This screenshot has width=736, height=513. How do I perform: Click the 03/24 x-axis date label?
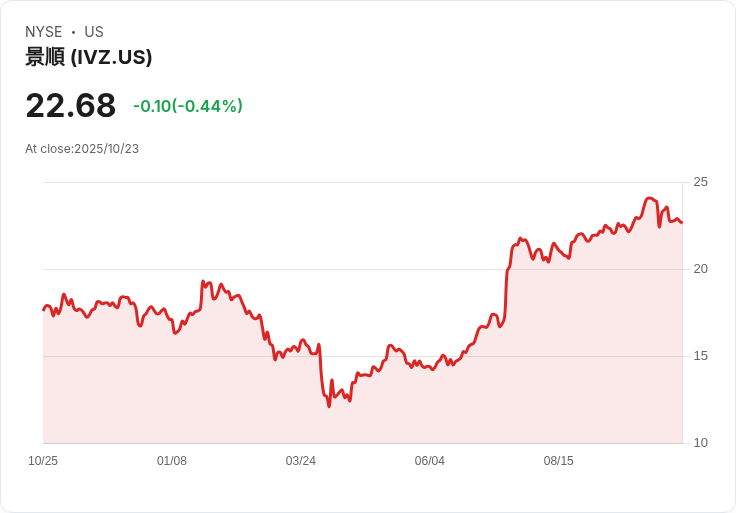point(300,461)
